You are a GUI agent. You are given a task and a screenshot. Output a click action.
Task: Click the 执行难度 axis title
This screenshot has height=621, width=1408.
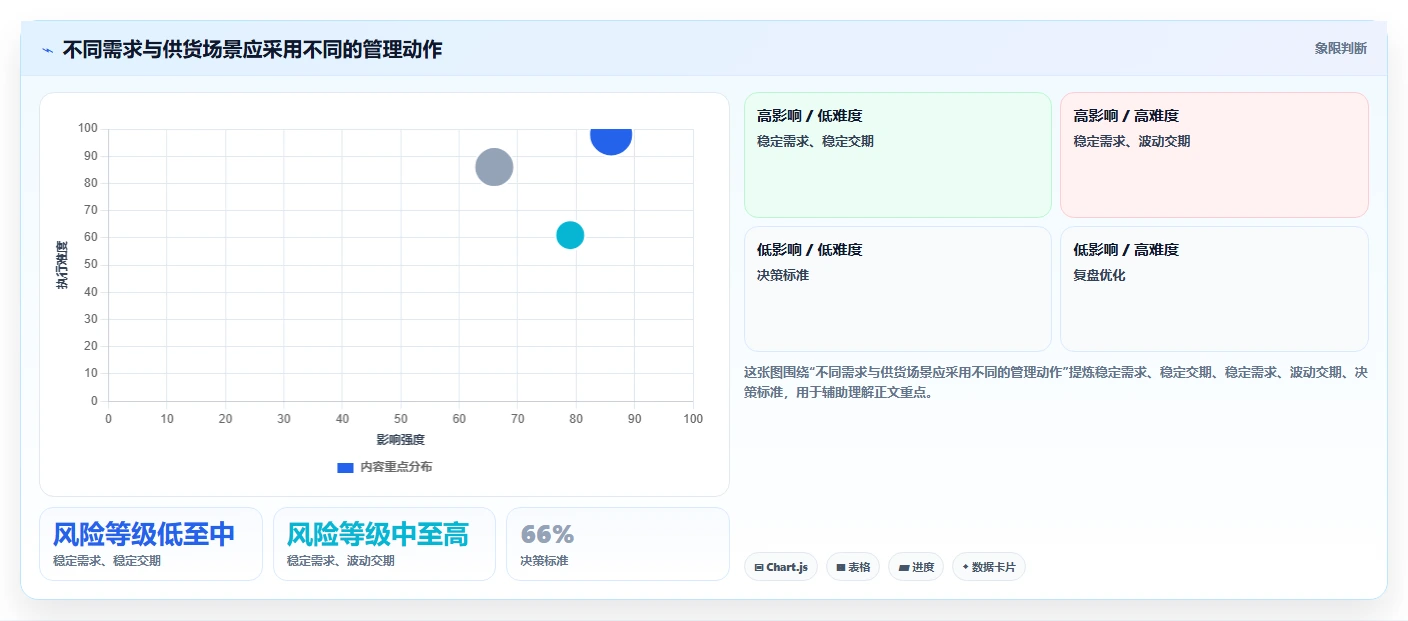(x=62, y=265)
